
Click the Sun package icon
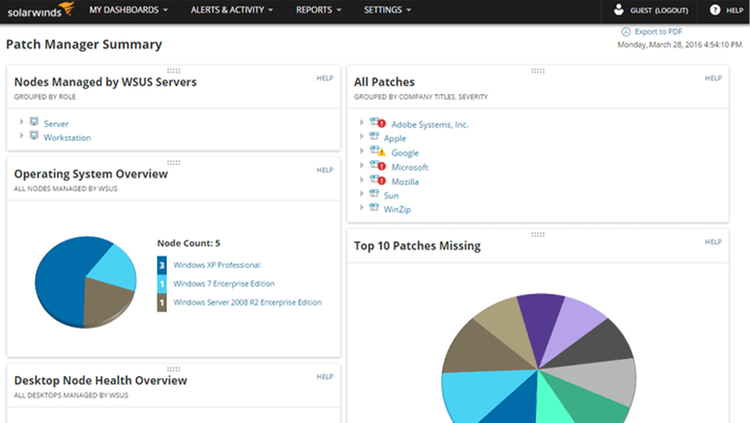(x=374, y=193)
